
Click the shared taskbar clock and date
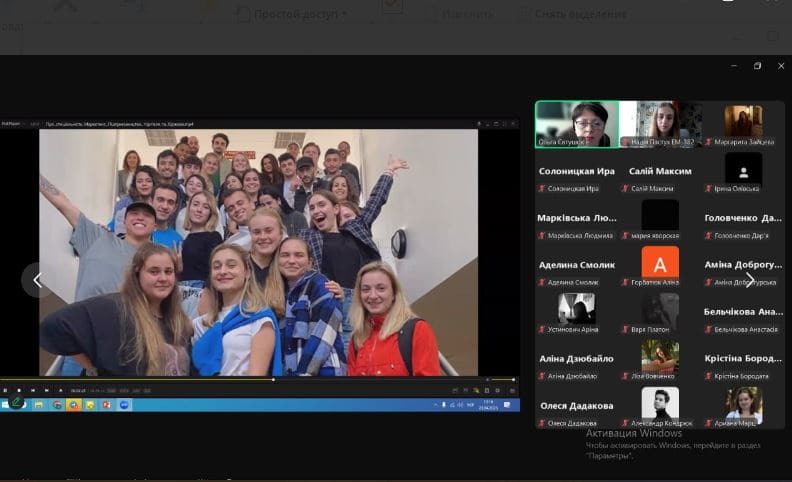coord(488,405)
